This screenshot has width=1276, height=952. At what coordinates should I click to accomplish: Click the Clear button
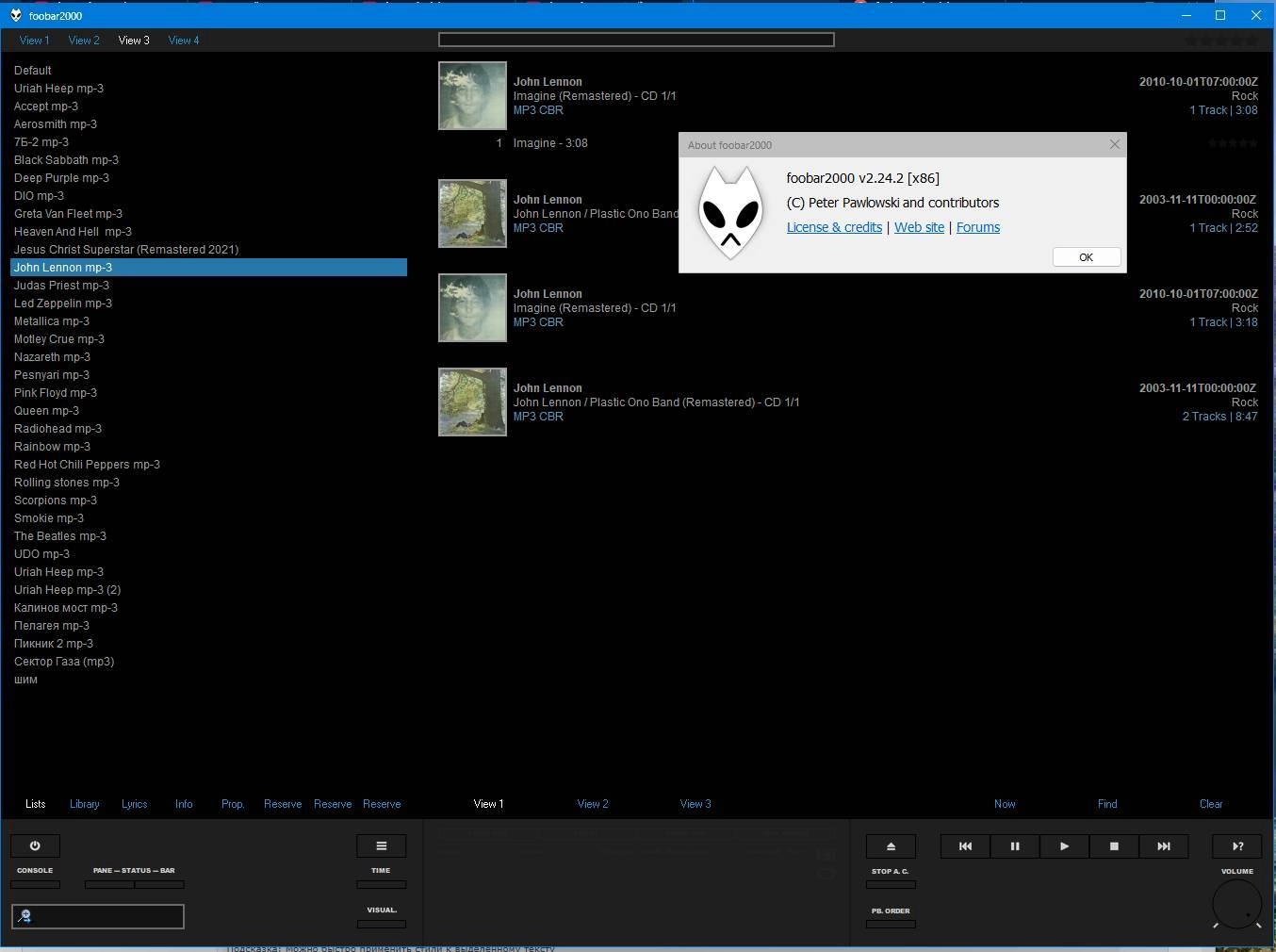click(1211, 804)
